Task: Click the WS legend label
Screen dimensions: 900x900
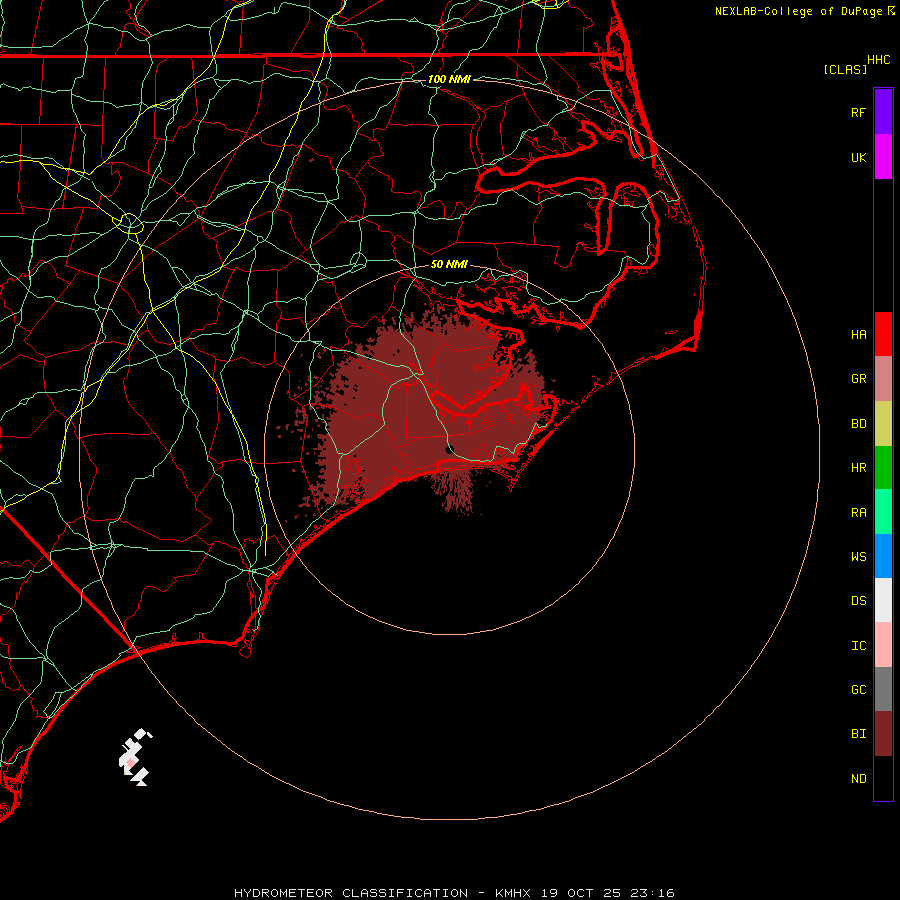Action: tap(859, 557)
